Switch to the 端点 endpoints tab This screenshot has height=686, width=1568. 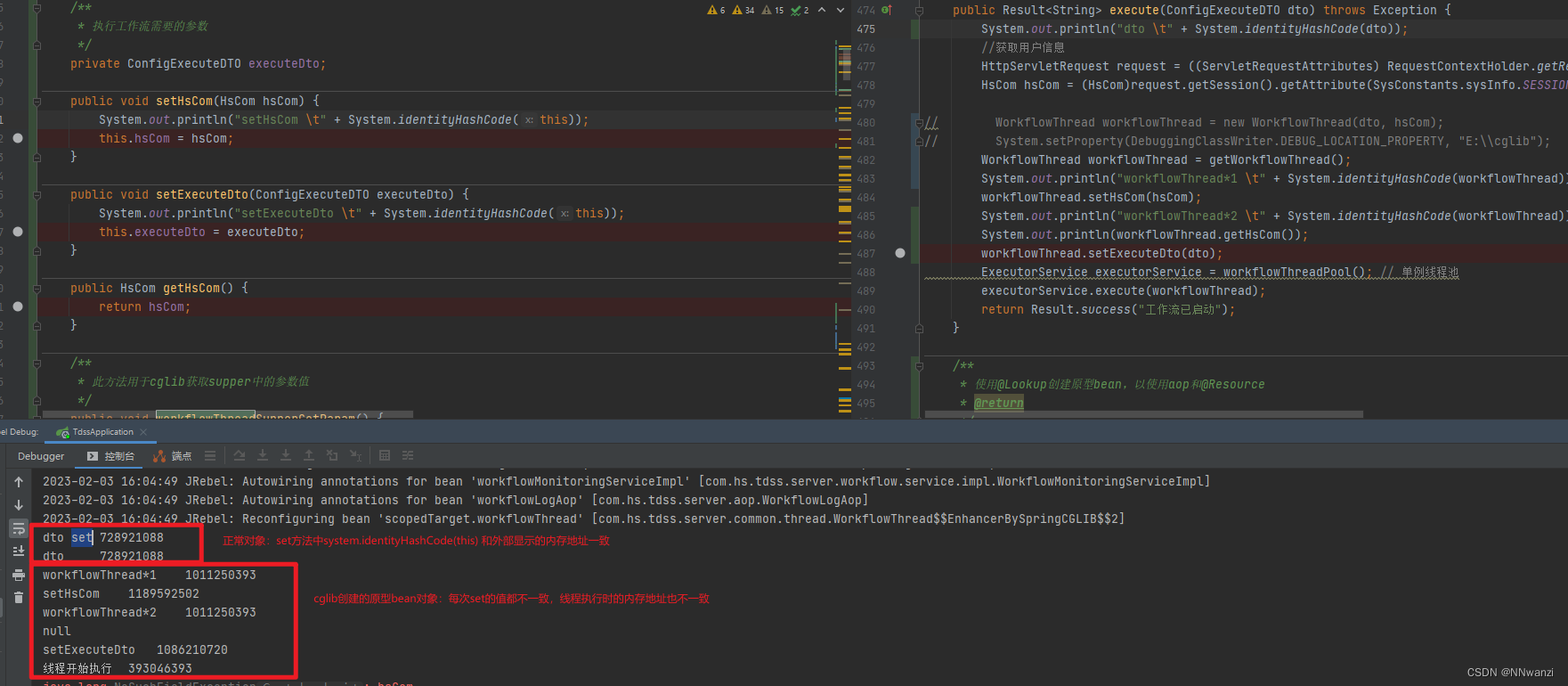click(173, 456)
